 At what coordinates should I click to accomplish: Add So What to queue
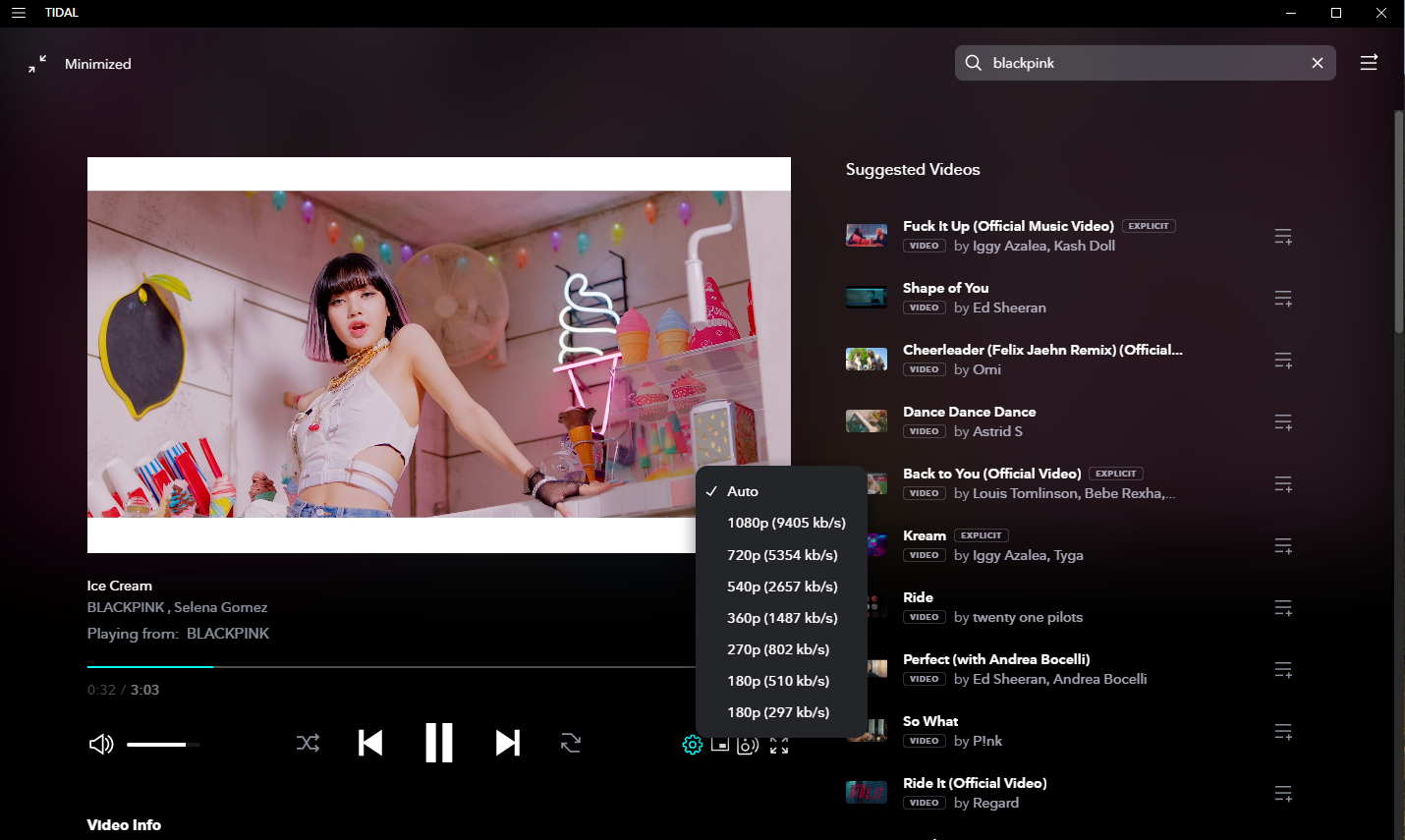[x=1283, y=732]
